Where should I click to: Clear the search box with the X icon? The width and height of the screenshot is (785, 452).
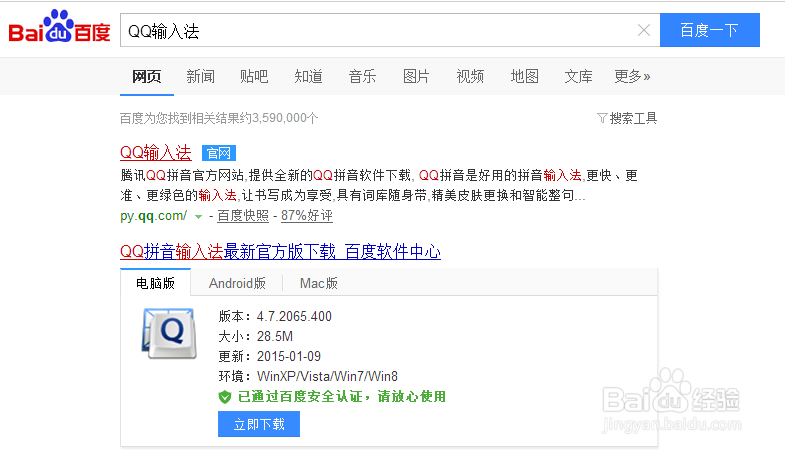(x=644, y=31)
